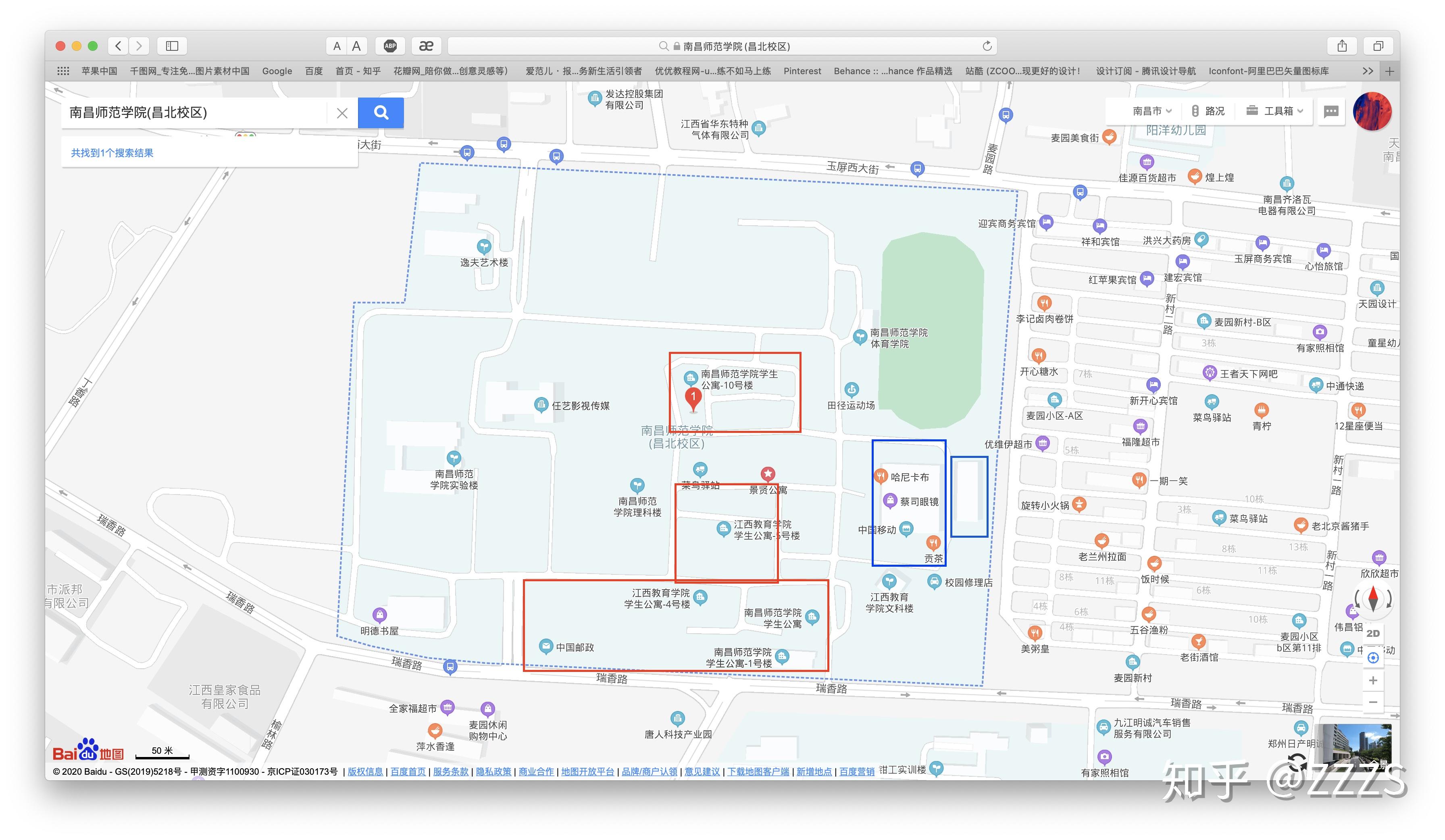Click the 蔡司眼镜 shop marker
This screenshot has width=1445, height=840.
(889, 501)
